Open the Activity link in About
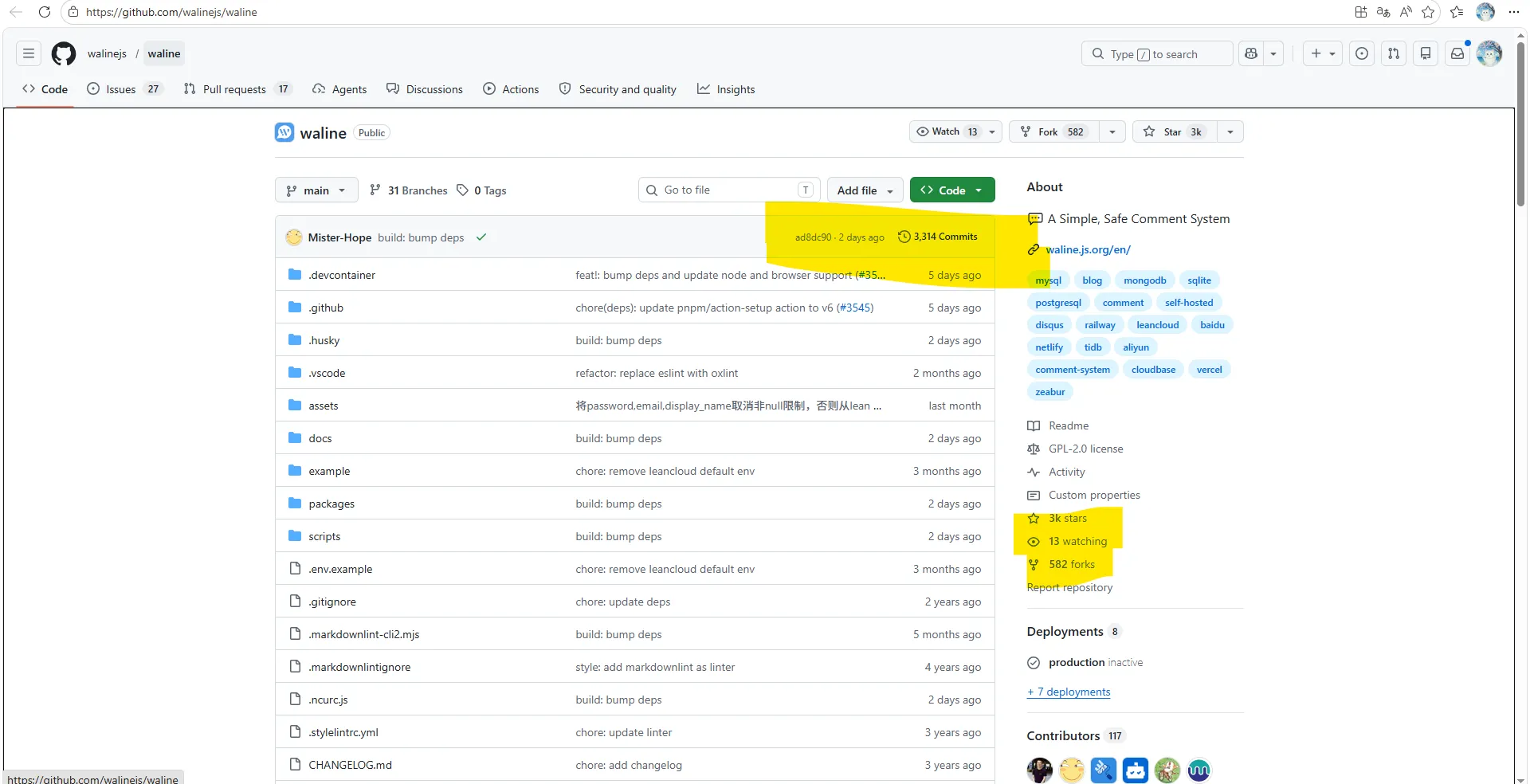1530x784 pixels. (x=1067, y=472)
